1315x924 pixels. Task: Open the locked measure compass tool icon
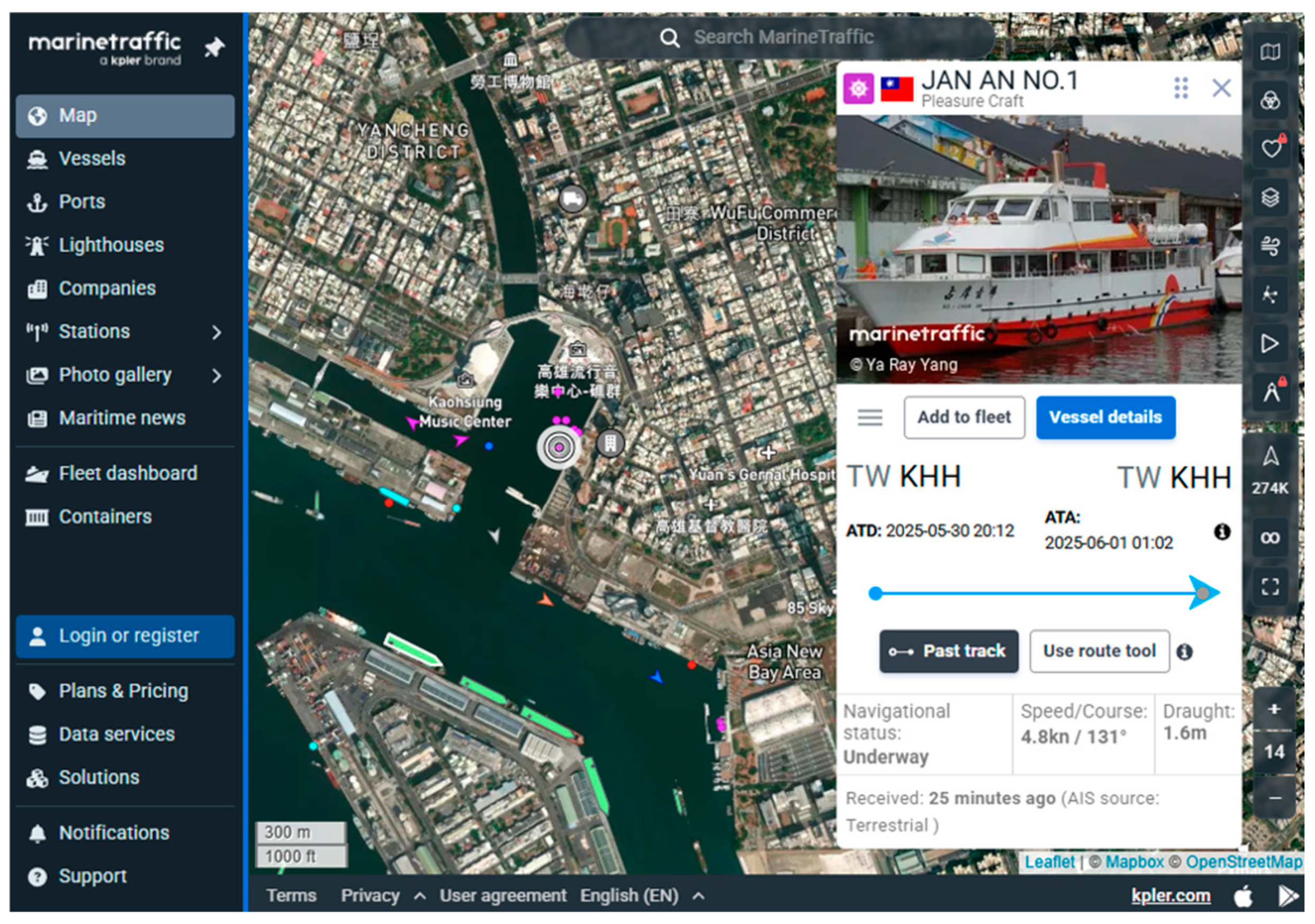(1271, 392)
